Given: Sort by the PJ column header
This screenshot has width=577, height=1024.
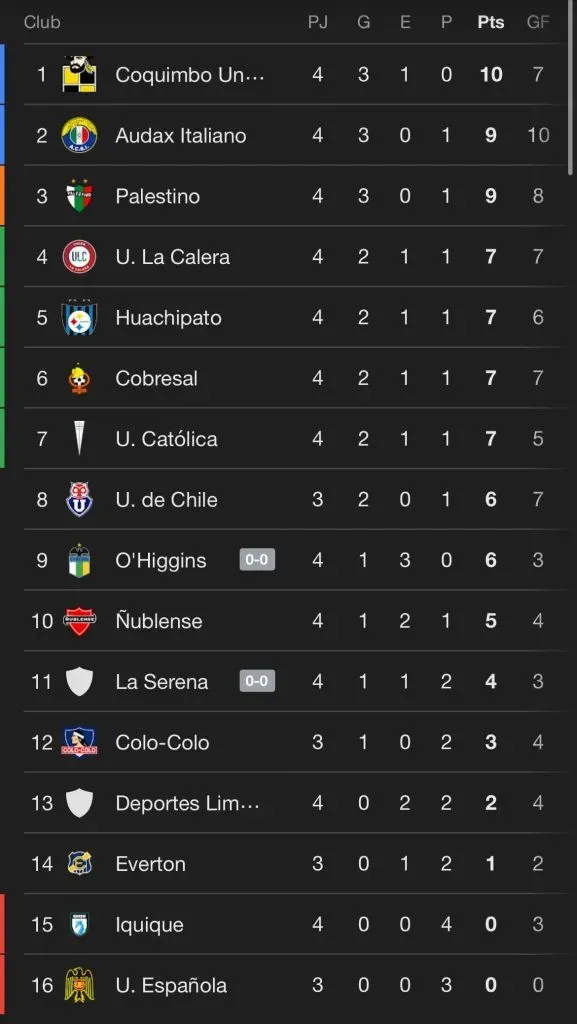Looking at the screenshot, I should point(318,22).
